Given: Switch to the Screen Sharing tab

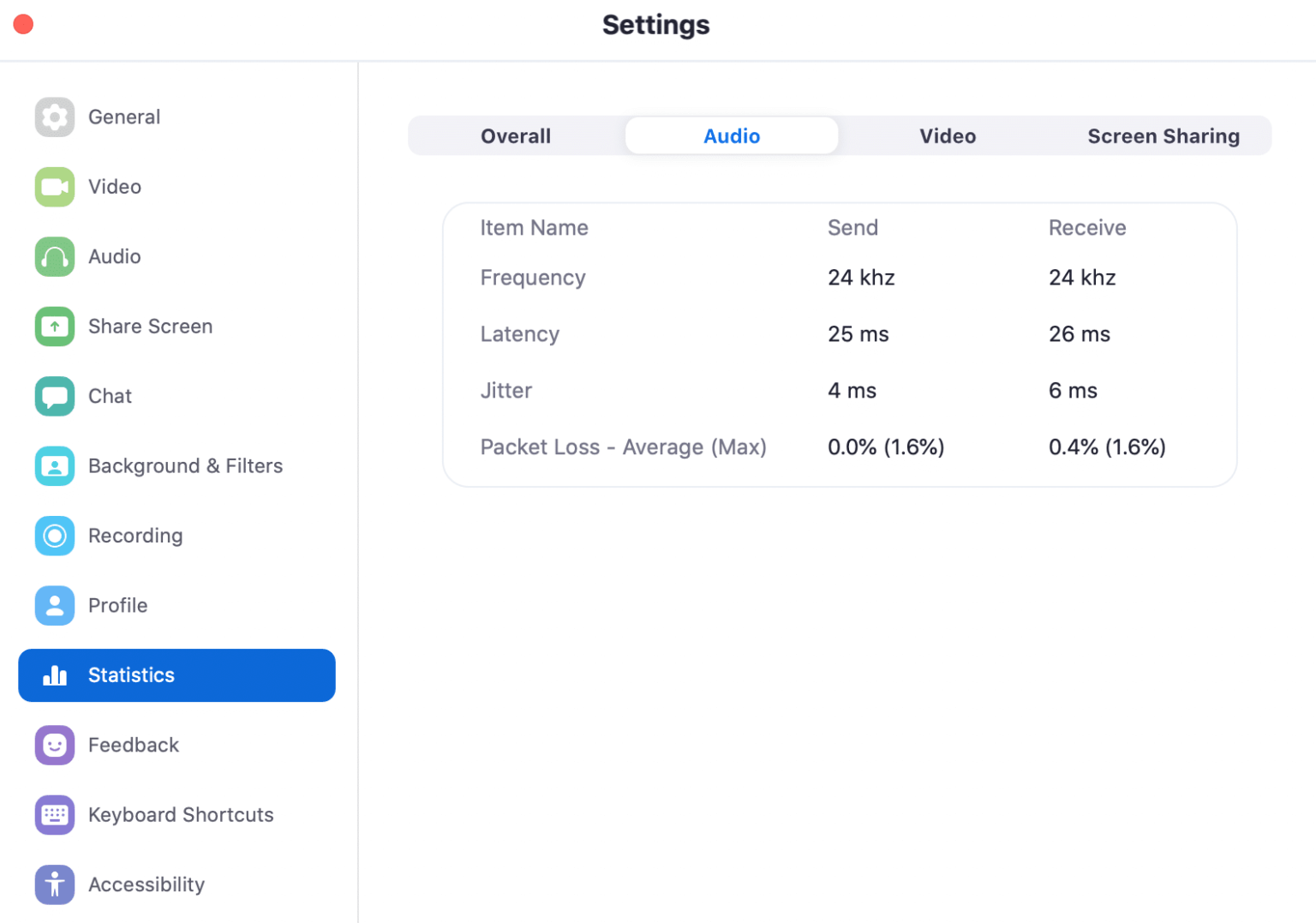Looking at the screenshot, I should (x=1163, y=135).
